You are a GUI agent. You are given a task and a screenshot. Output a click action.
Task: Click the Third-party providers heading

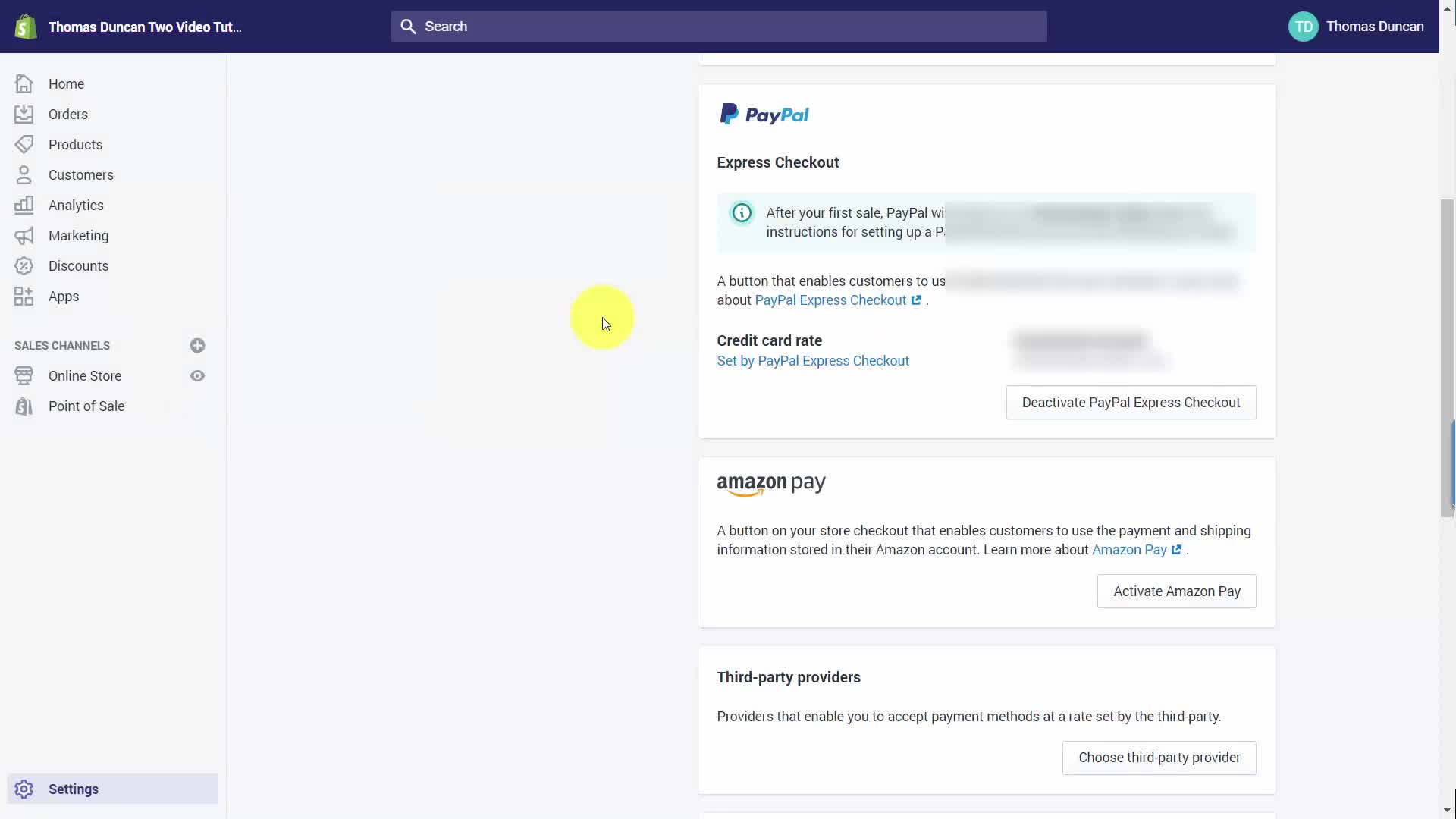tap(789, 677)
